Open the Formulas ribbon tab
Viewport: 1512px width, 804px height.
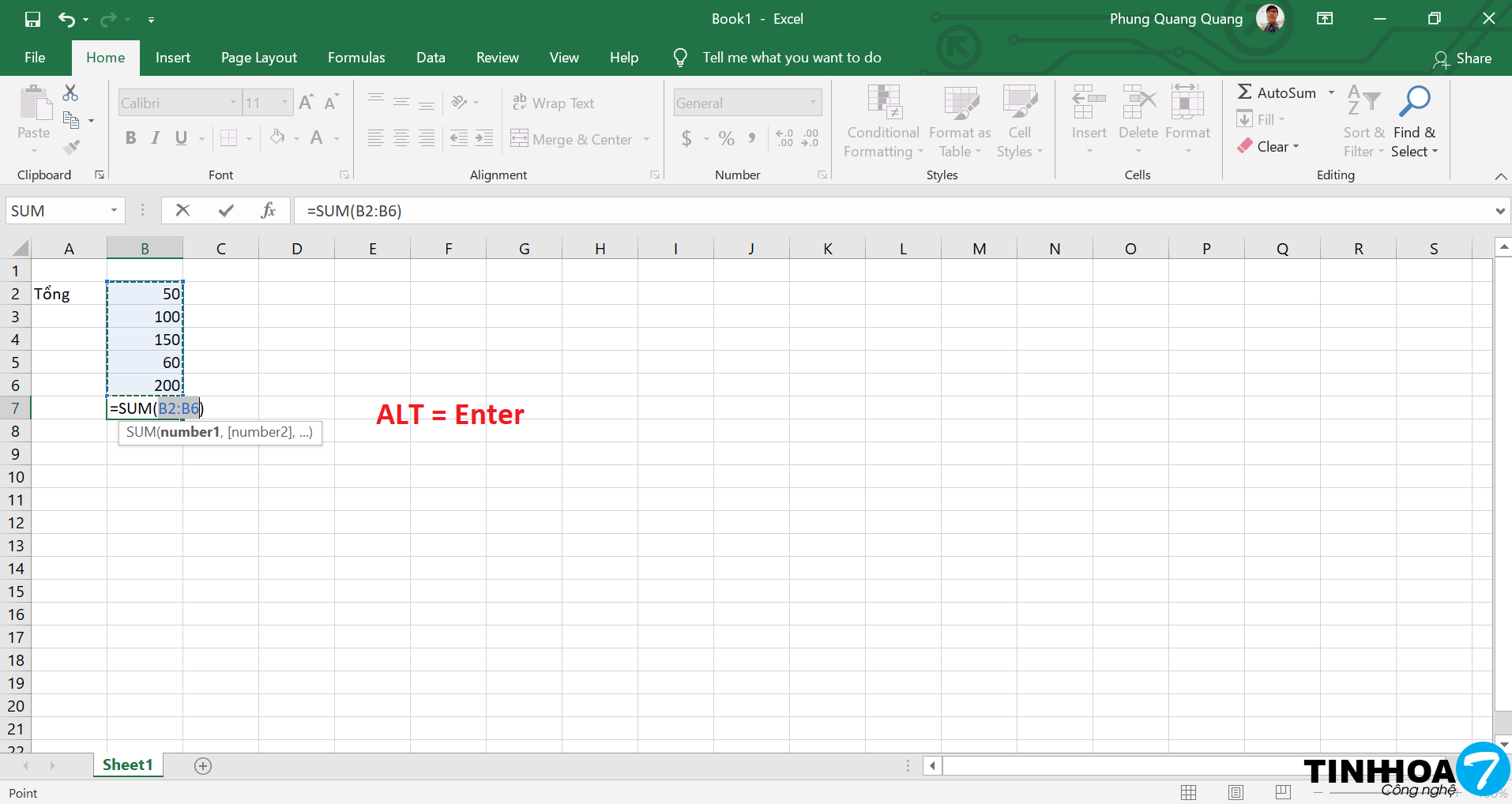click(x=356, y=58)
